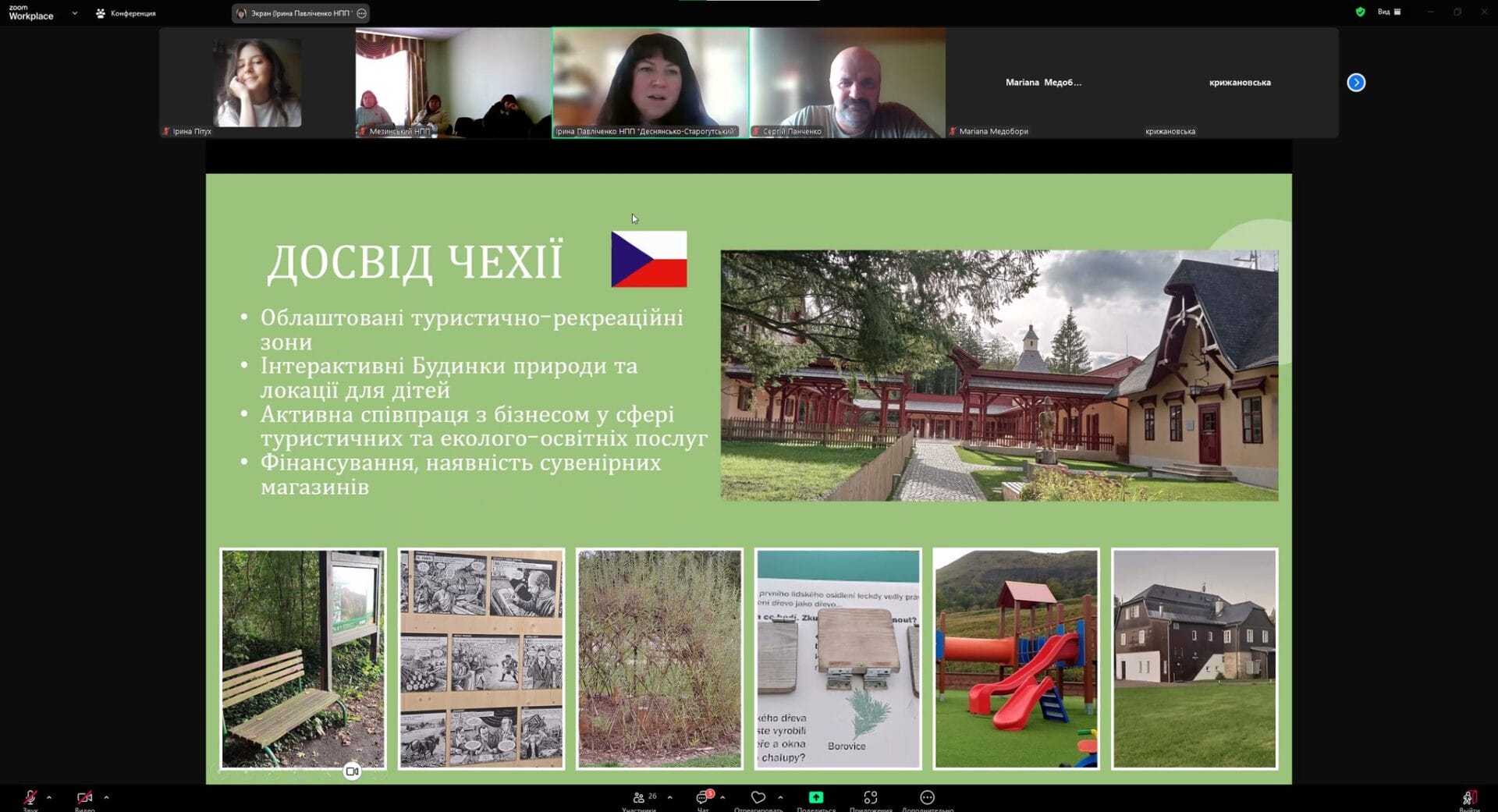
Task: Open the Участники participants panel
Action: tap(639, 797)
